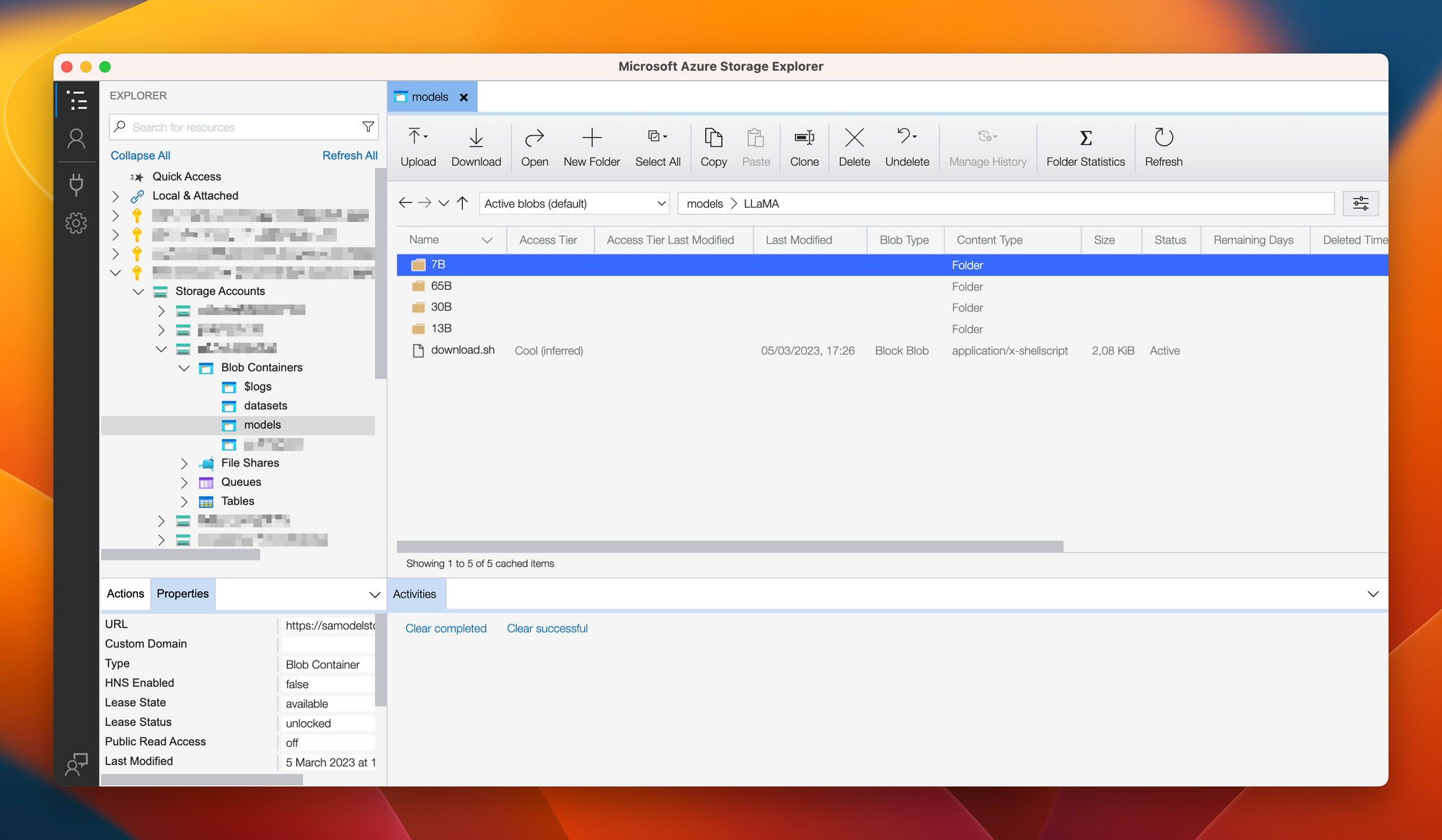Collapse the Activities panel chevron

[x=1373, y=594]
